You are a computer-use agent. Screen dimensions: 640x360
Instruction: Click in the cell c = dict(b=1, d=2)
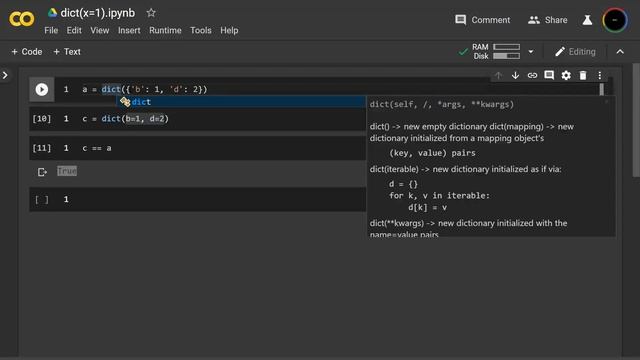pos(125,119)
